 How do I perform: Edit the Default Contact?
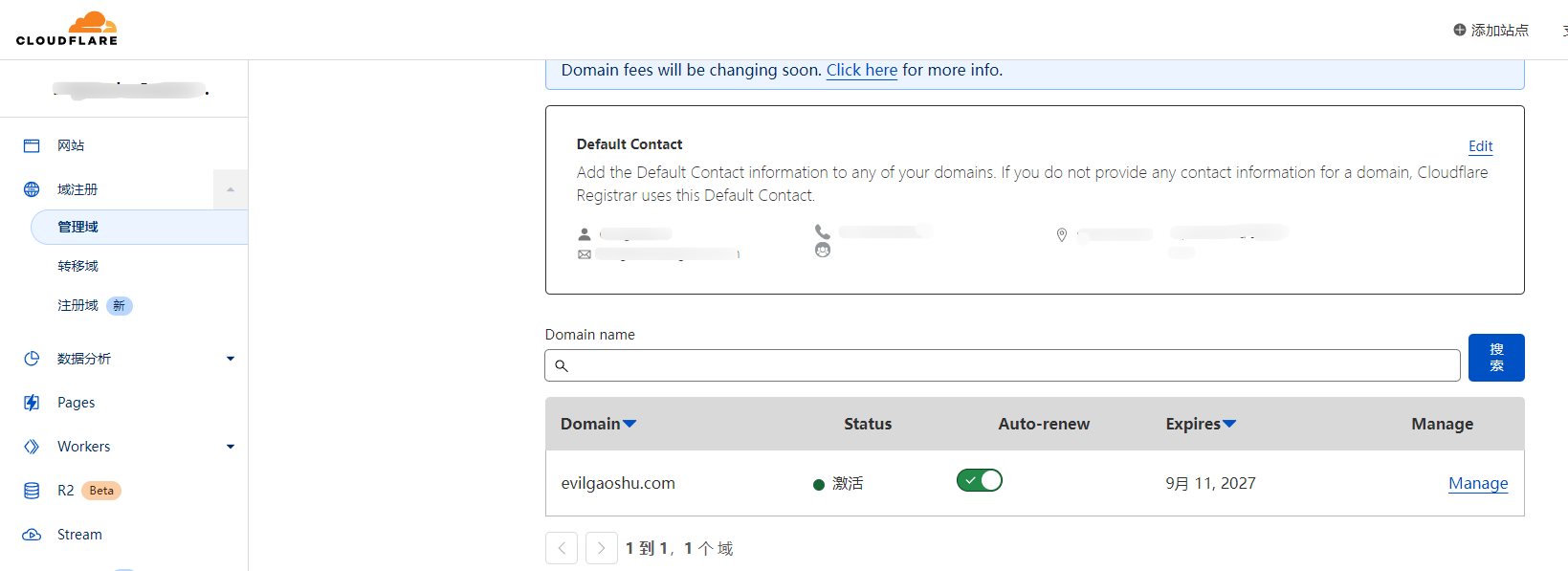pyautogui.click(x=1481, y=146)
